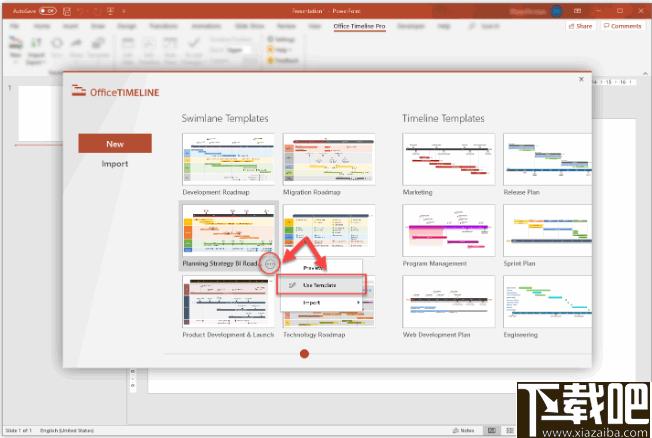Click the Save icon in title bar
Viewport: 652px width, 438px height.
coord(67,11)
